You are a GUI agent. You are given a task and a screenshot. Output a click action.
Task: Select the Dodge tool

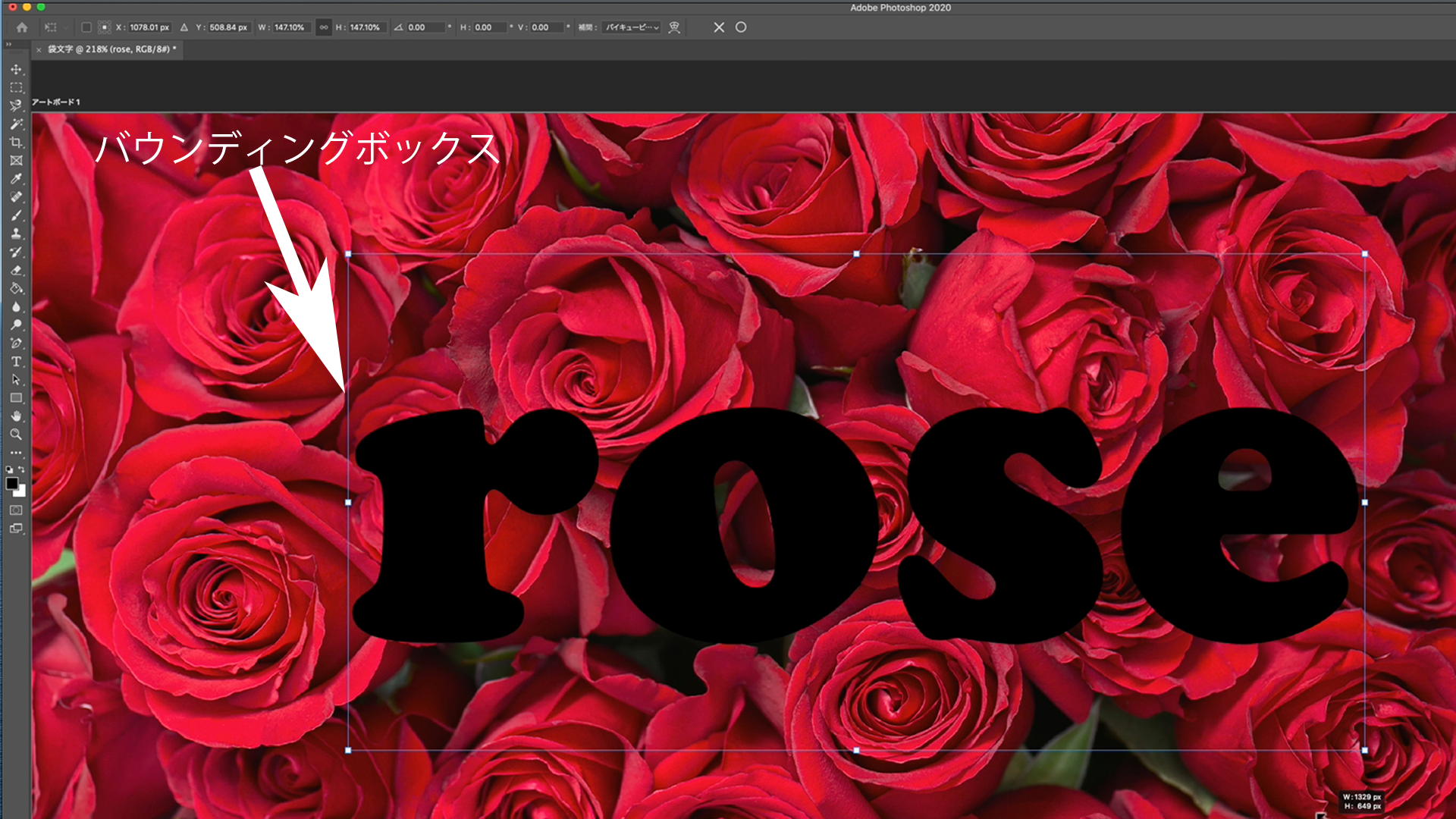[16, 325]
